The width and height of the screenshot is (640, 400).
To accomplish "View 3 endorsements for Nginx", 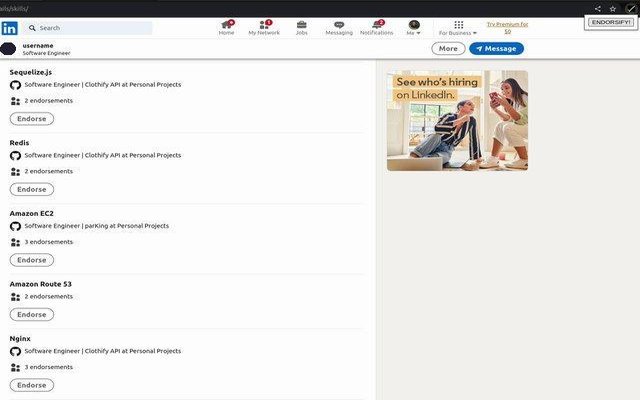I will click(49, 367).
